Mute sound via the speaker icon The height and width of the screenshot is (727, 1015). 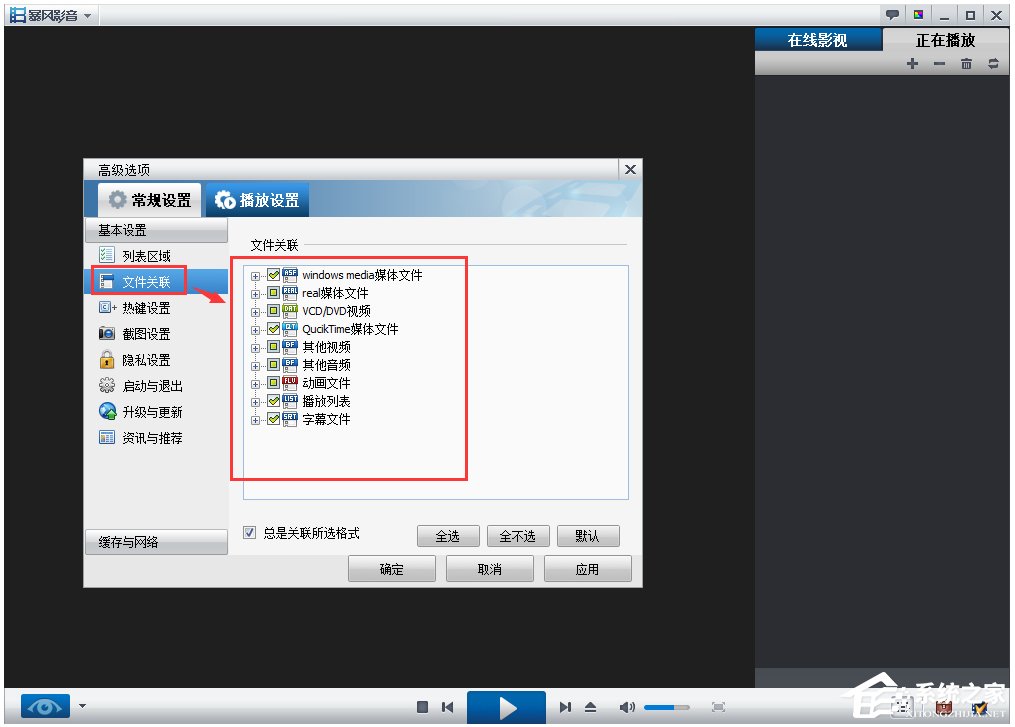(627, 707)
